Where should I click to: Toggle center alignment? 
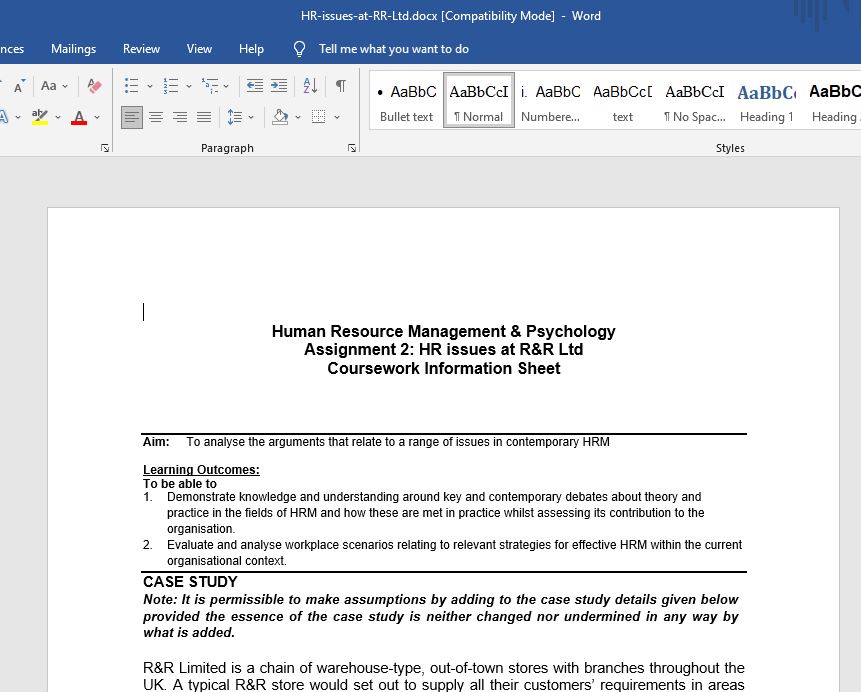point(156,117)
